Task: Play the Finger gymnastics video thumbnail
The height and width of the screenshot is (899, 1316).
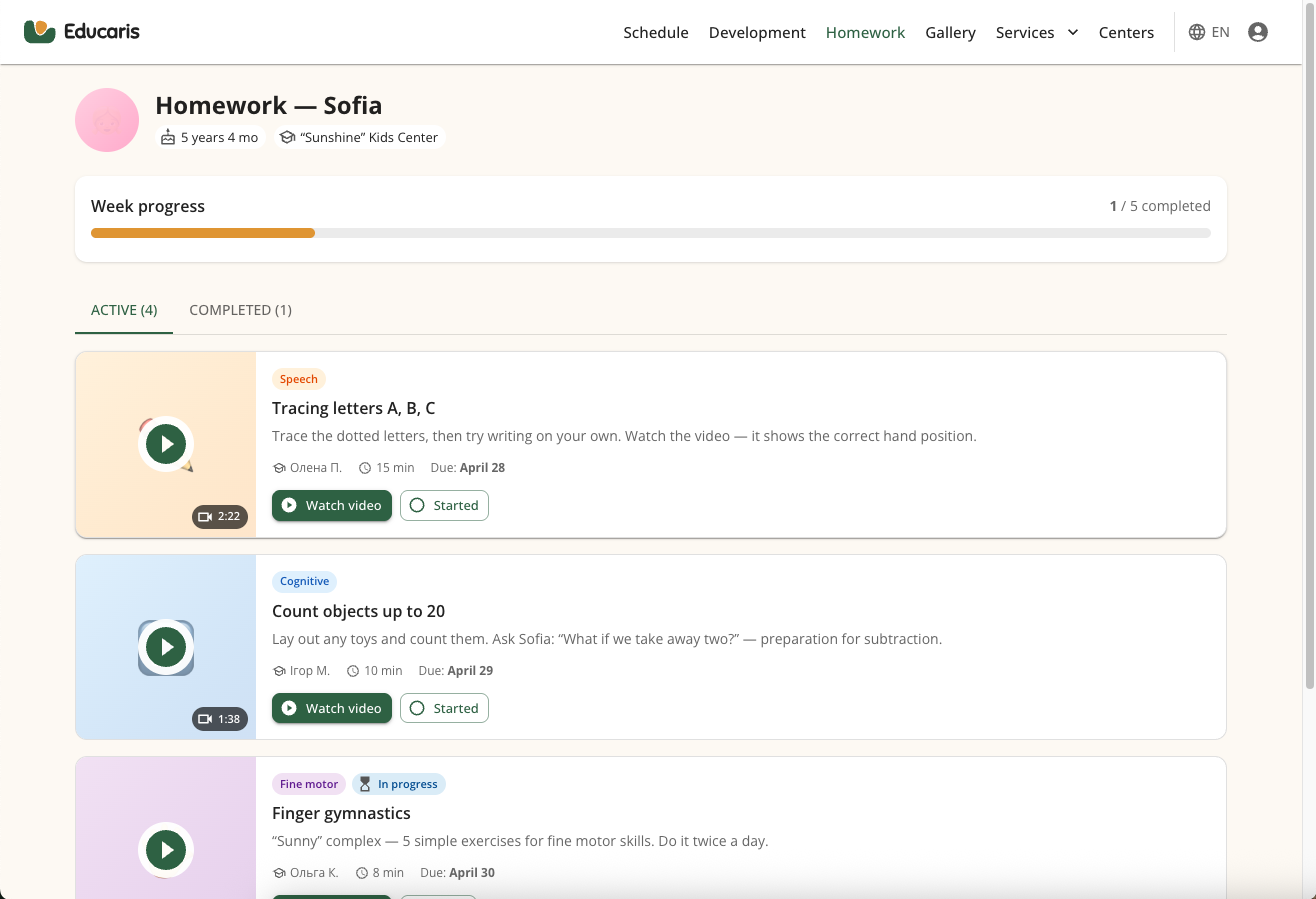Action: coord(166,850)
